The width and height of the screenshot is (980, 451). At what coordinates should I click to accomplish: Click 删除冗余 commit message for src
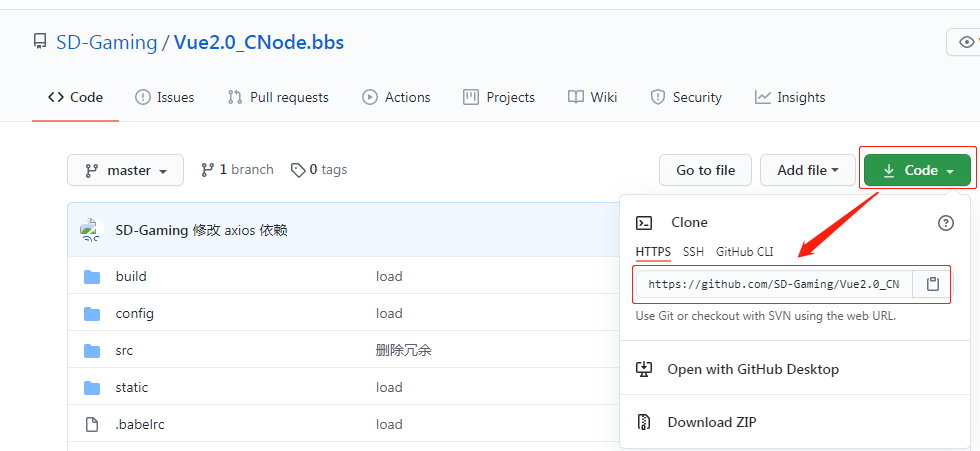pyautogui.click(x=404, y=350)
